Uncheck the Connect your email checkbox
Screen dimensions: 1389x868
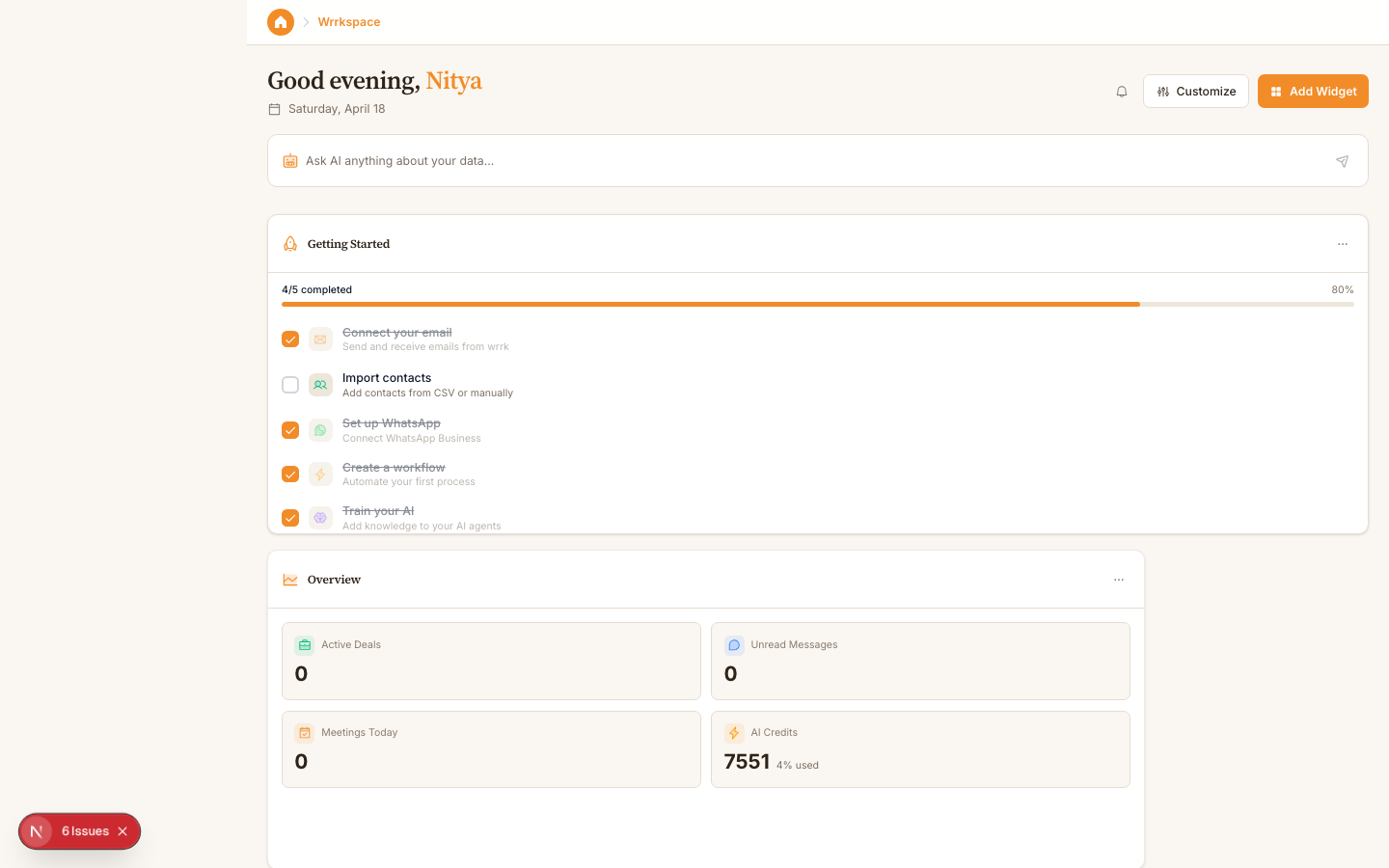[290, 339]
